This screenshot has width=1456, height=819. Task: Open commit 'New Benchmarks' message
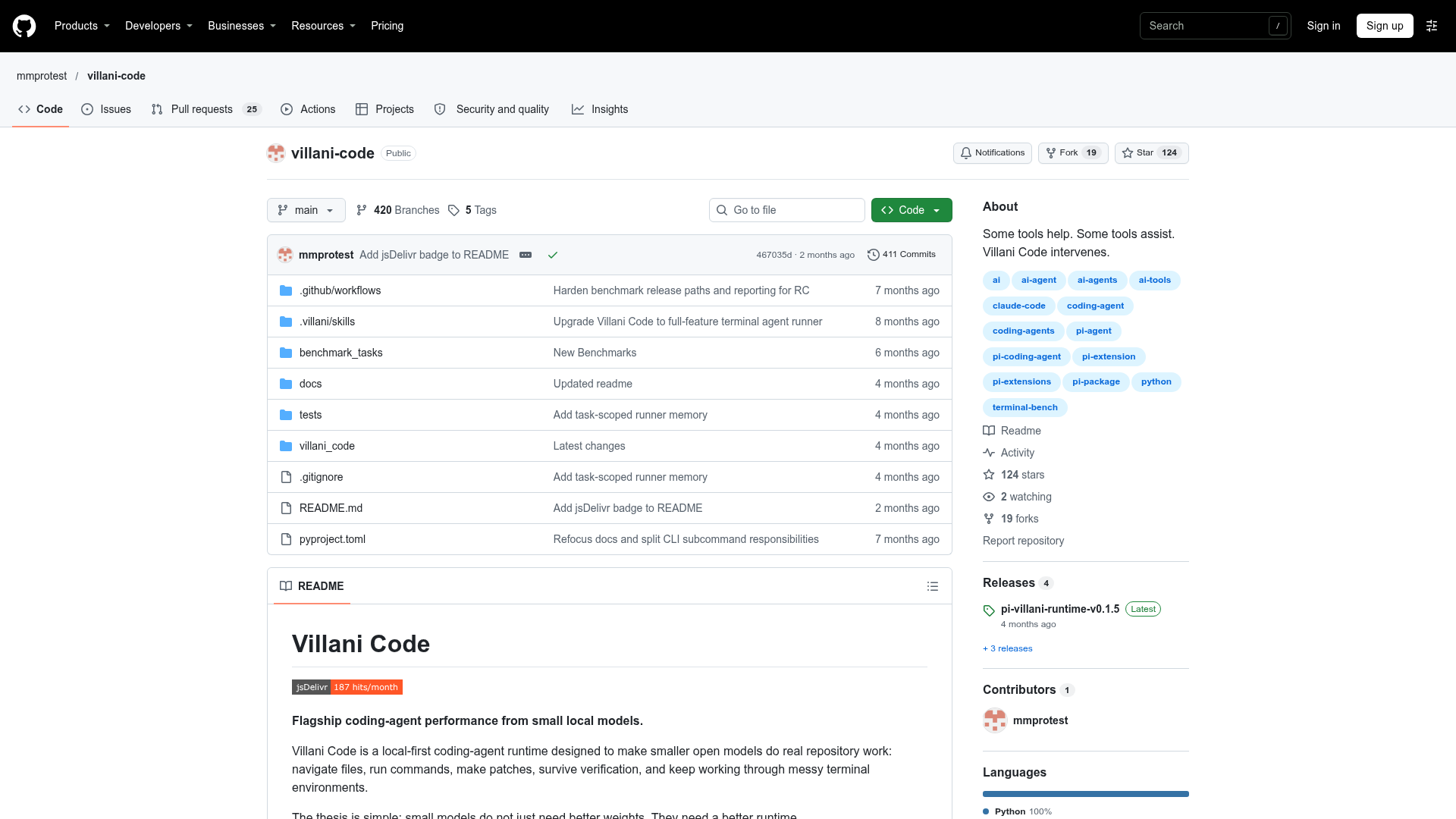click(595, 353)
